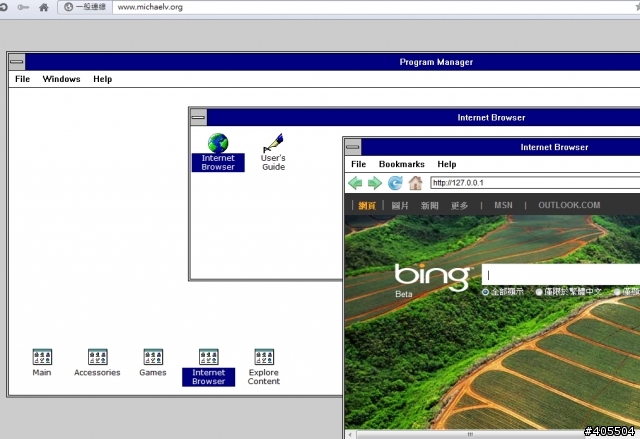Click the outer browser home icon
640x439 pixels.
[44, 7]
